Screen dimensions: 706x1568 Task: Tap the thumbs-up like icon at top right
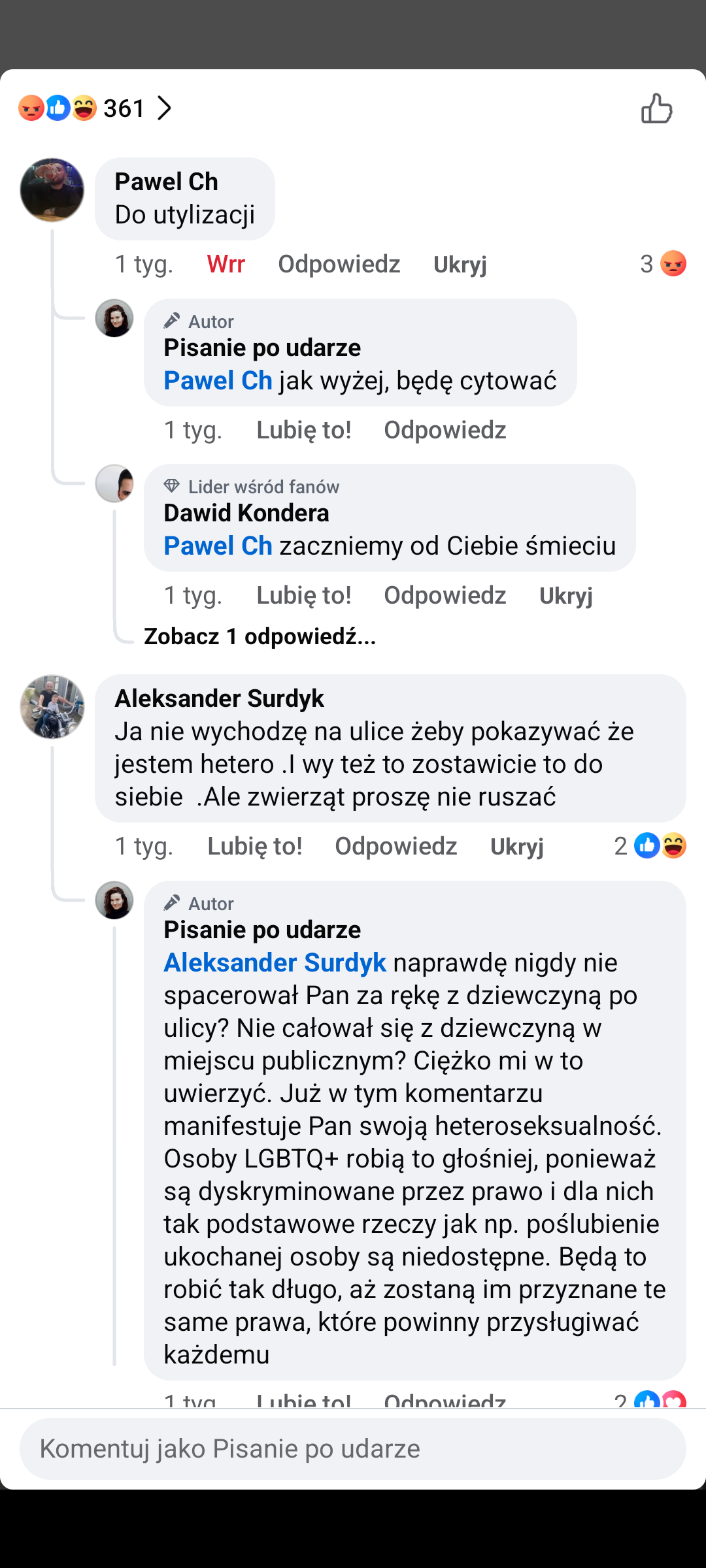tap(656, 108)
